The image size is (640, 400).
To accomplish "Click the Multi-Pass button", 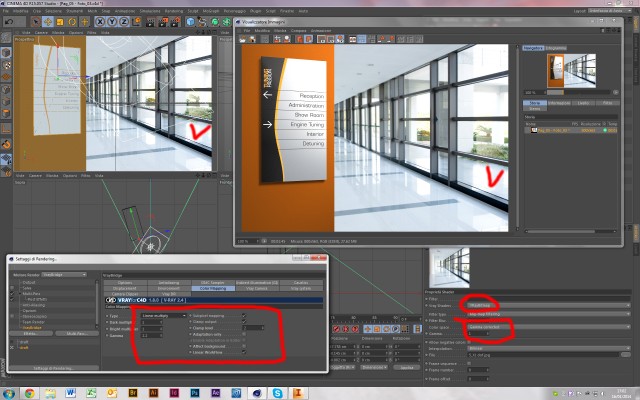I will [x=77, y=333].
